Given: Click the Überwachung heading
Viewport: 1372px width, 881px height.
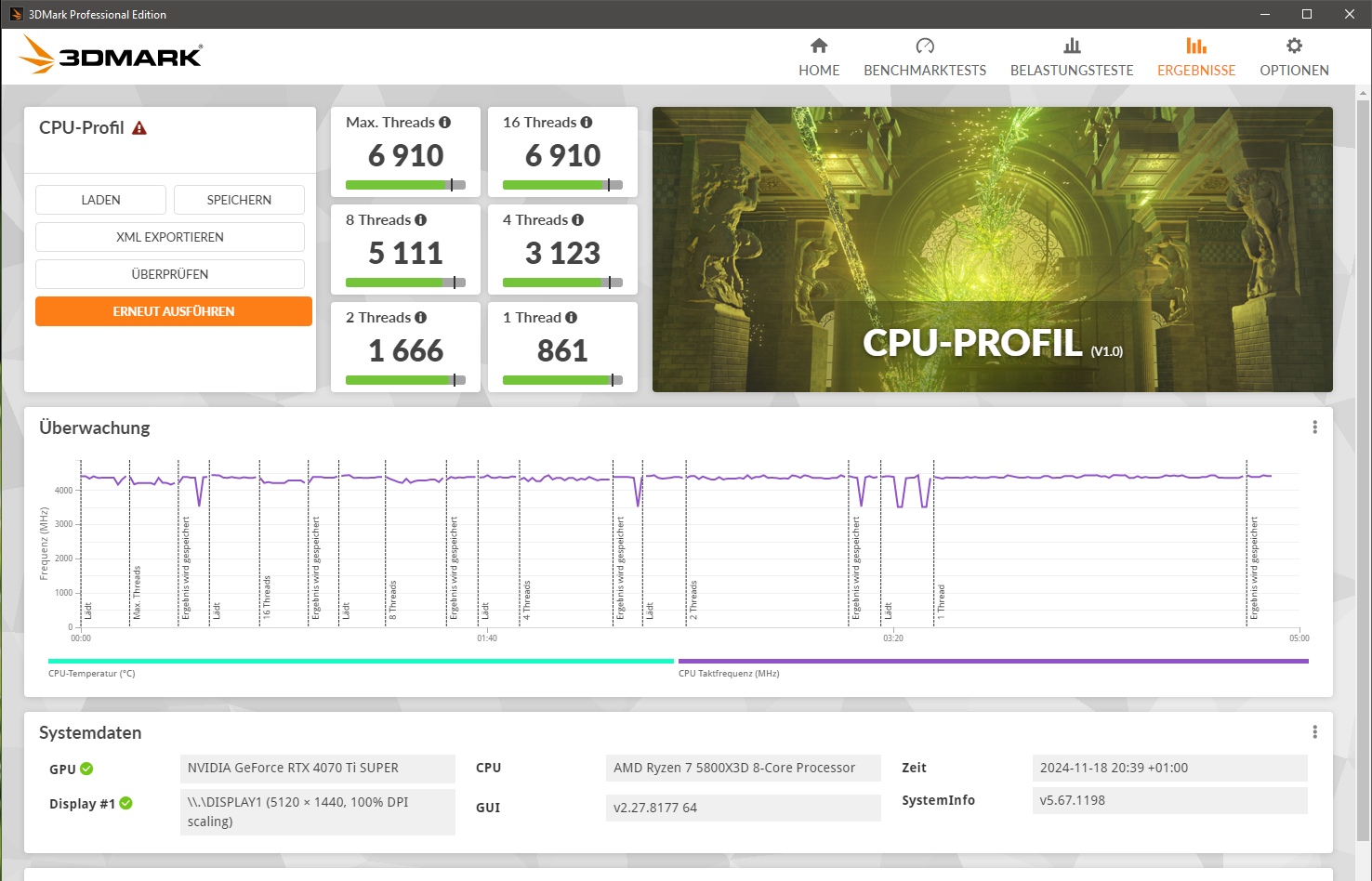Looking at the screenshot, I should point(95,427).
